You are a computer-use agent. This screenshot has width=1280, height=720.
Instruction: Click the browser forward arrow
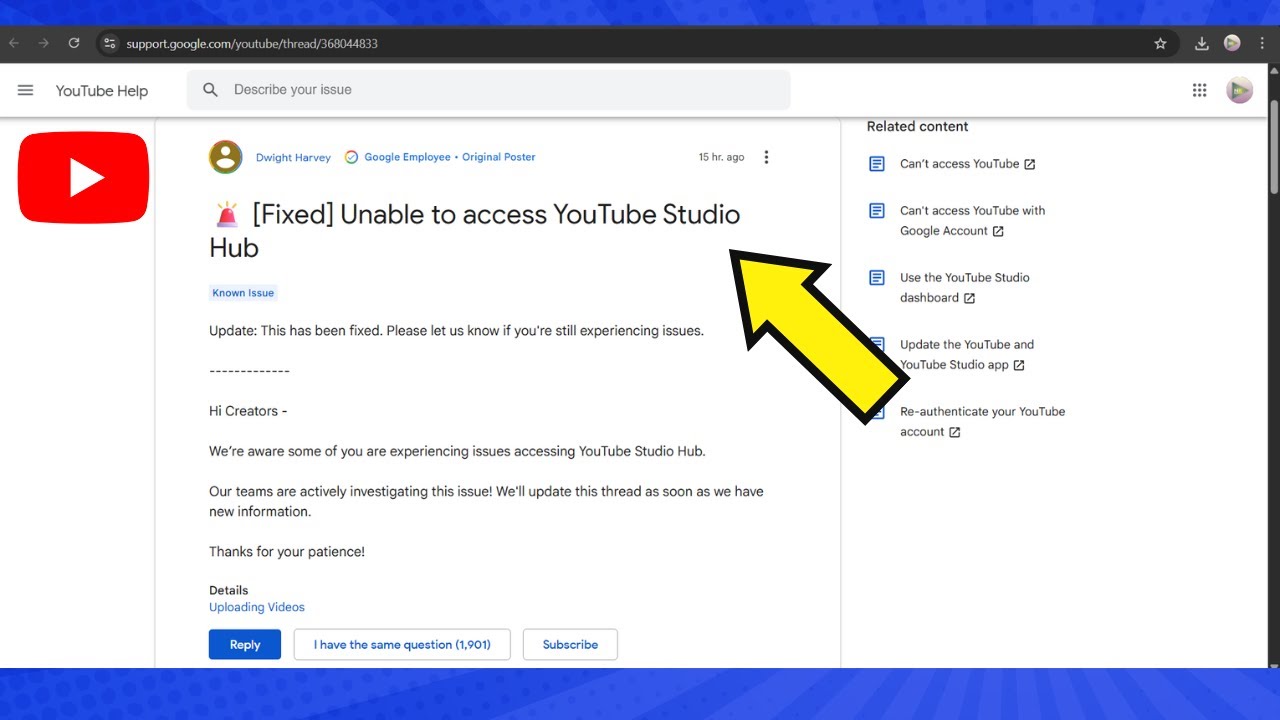[43, 43]
